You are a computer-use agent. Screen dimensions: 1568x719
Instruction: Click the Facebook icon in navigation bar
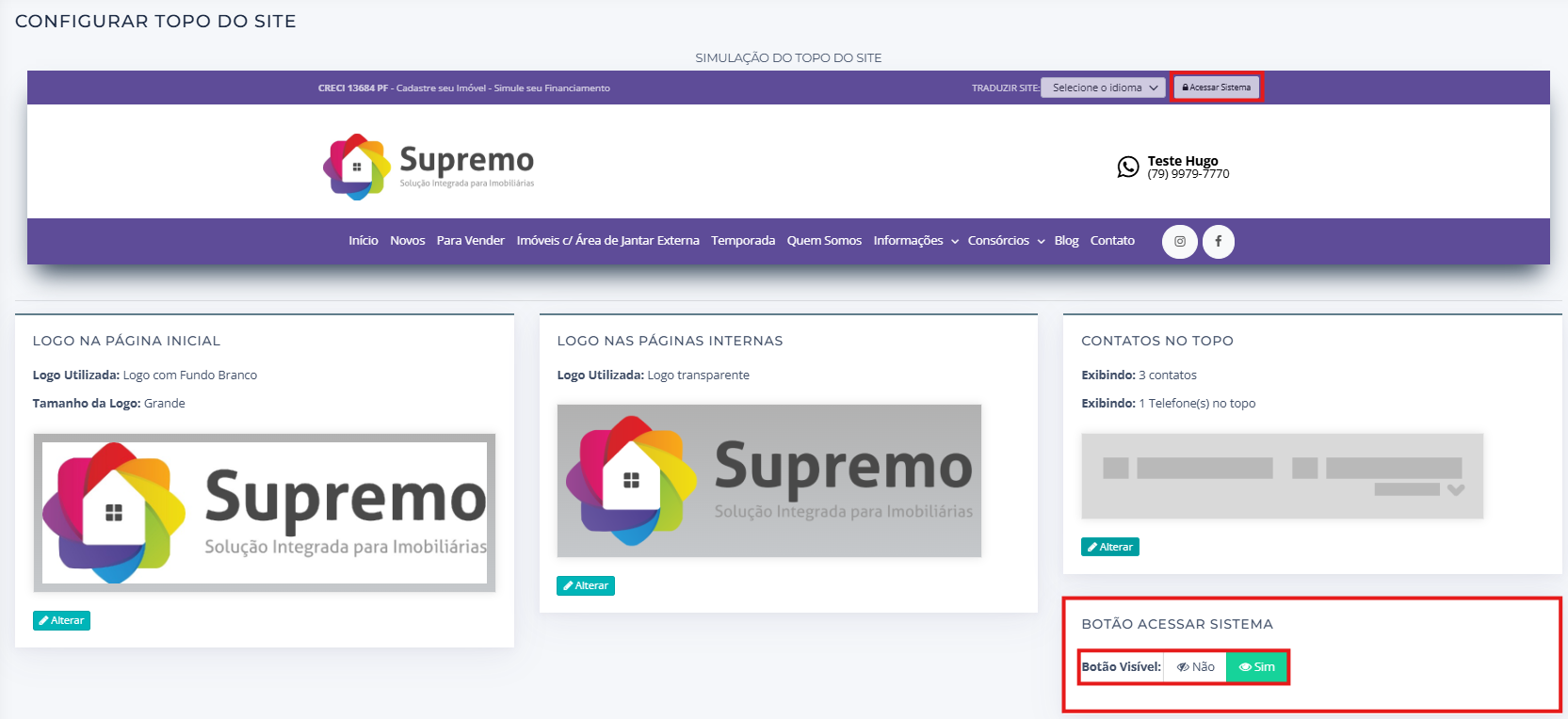pos(1218,241)
